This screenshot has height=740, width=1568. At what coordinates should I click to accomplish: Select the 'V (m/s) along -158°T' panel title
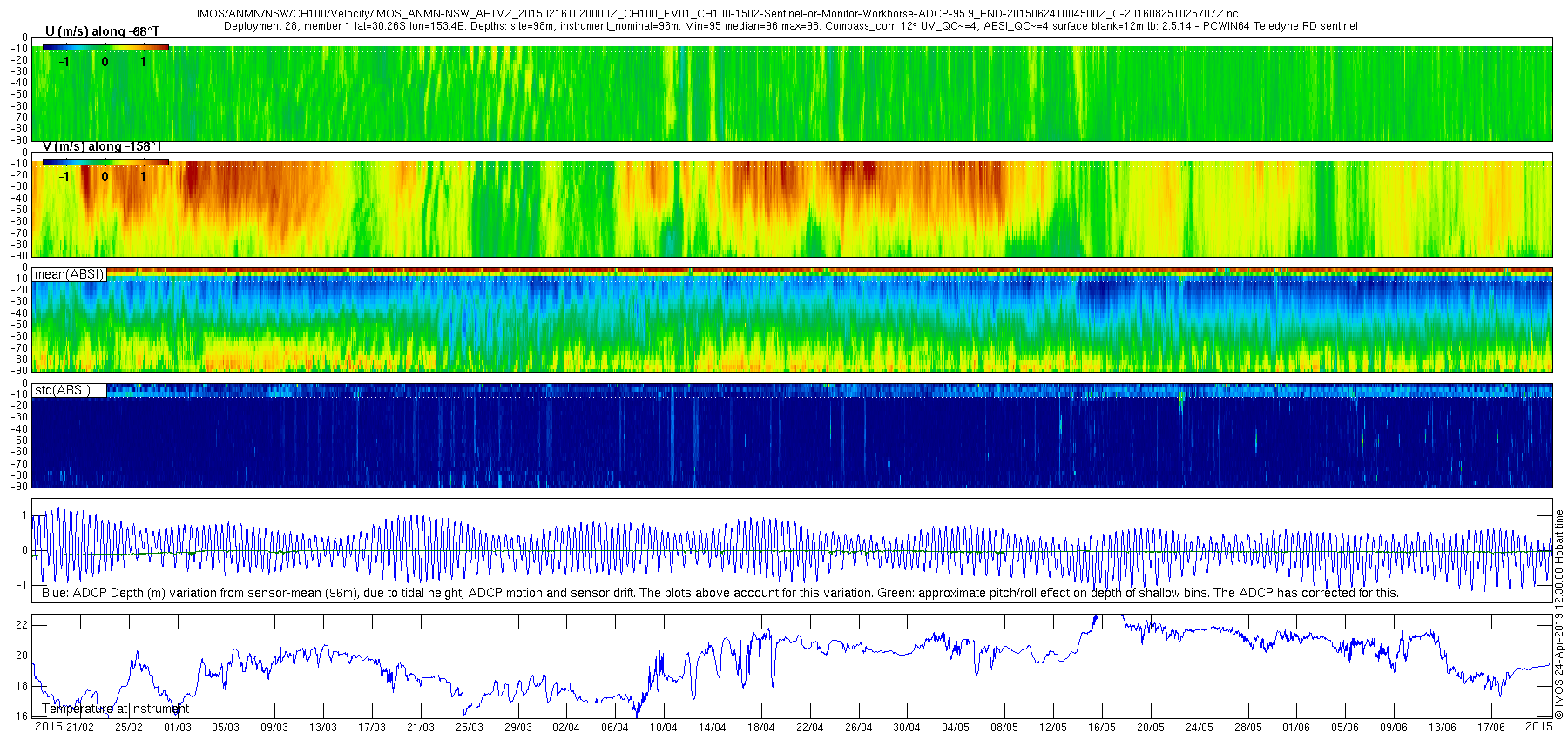tap(102, 146)
